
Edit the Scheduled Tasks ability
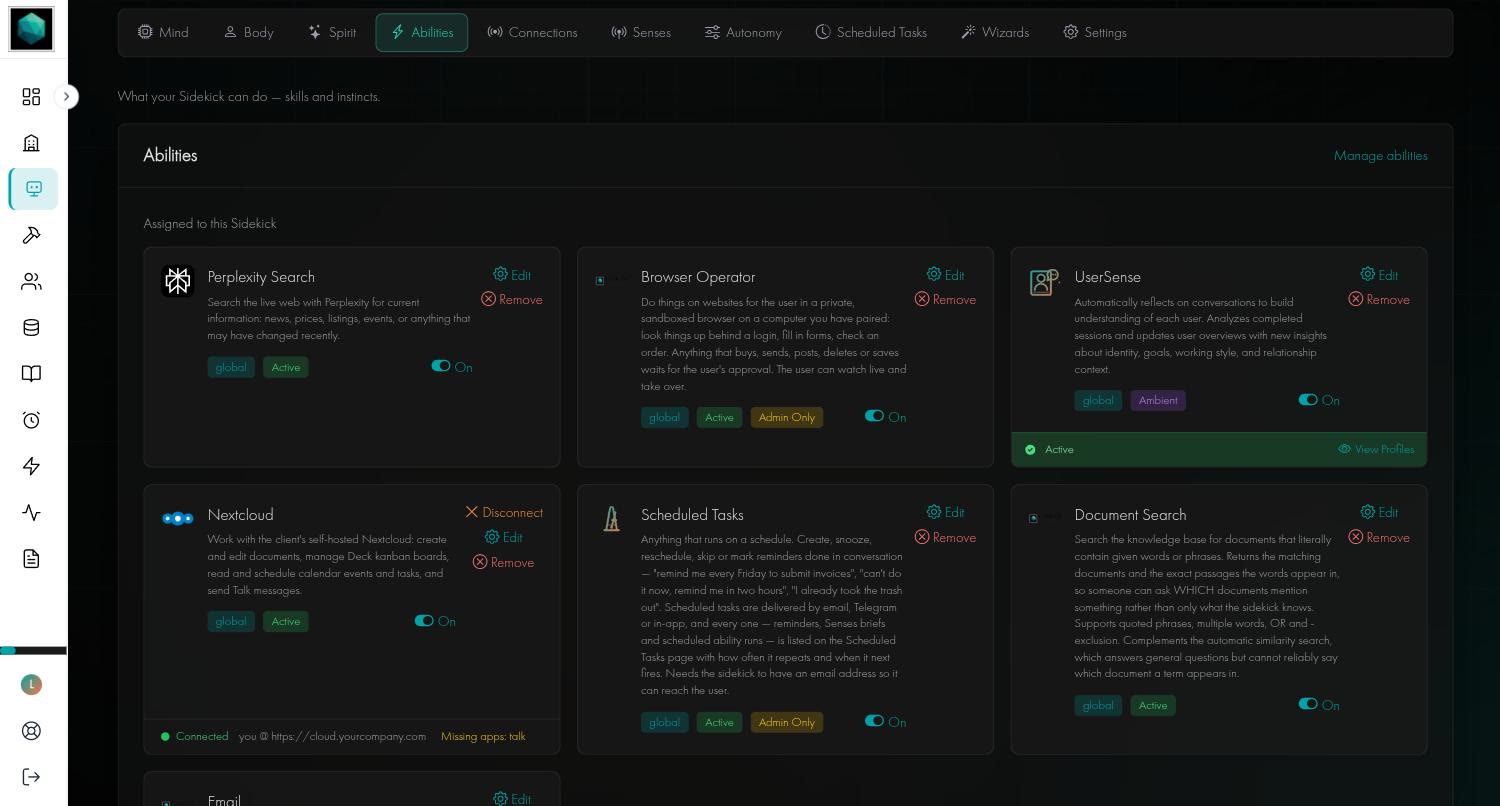(x=945, y=512)
